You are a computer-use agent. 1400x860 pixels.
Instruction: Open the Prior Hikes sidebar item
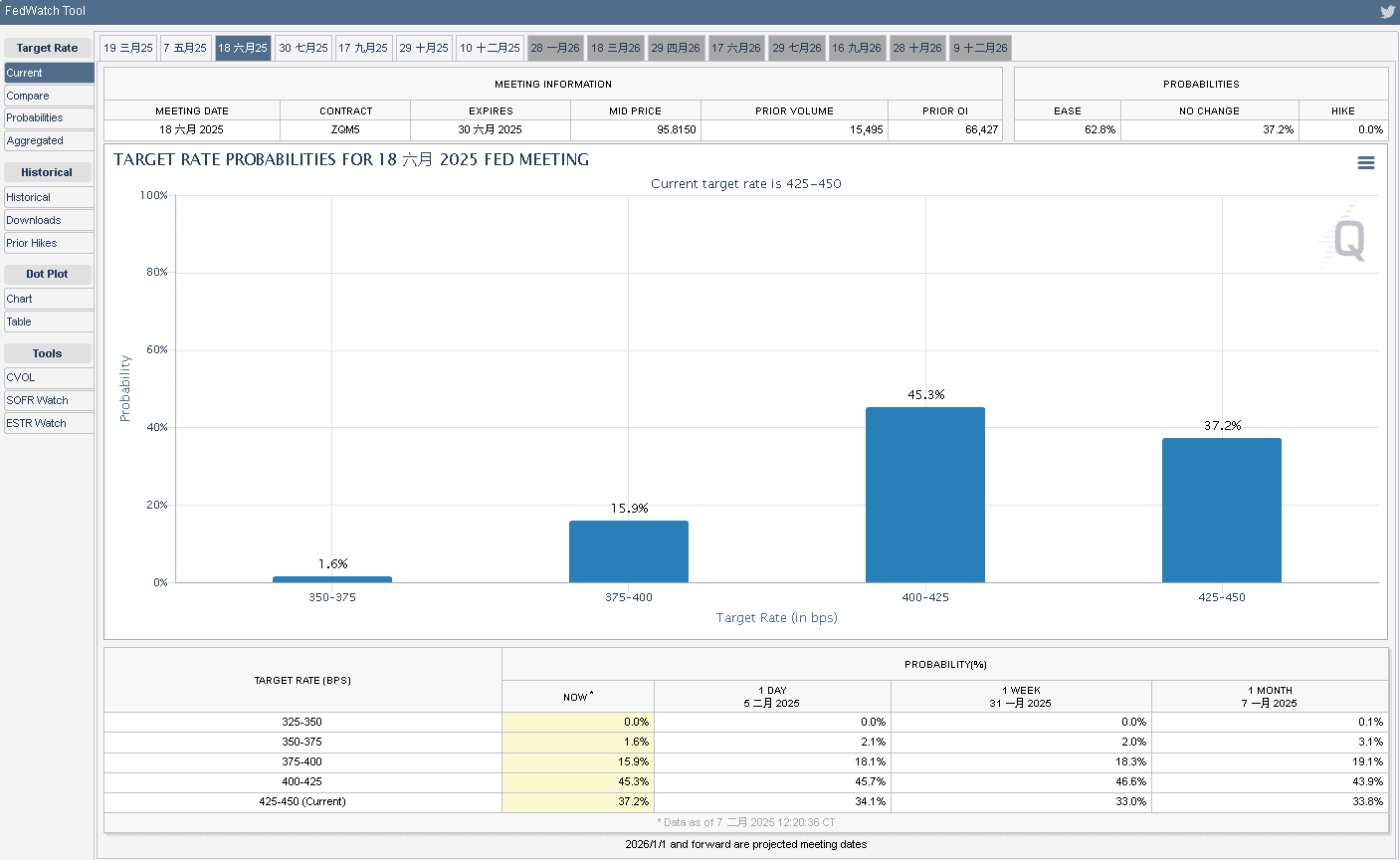[49, 243]
